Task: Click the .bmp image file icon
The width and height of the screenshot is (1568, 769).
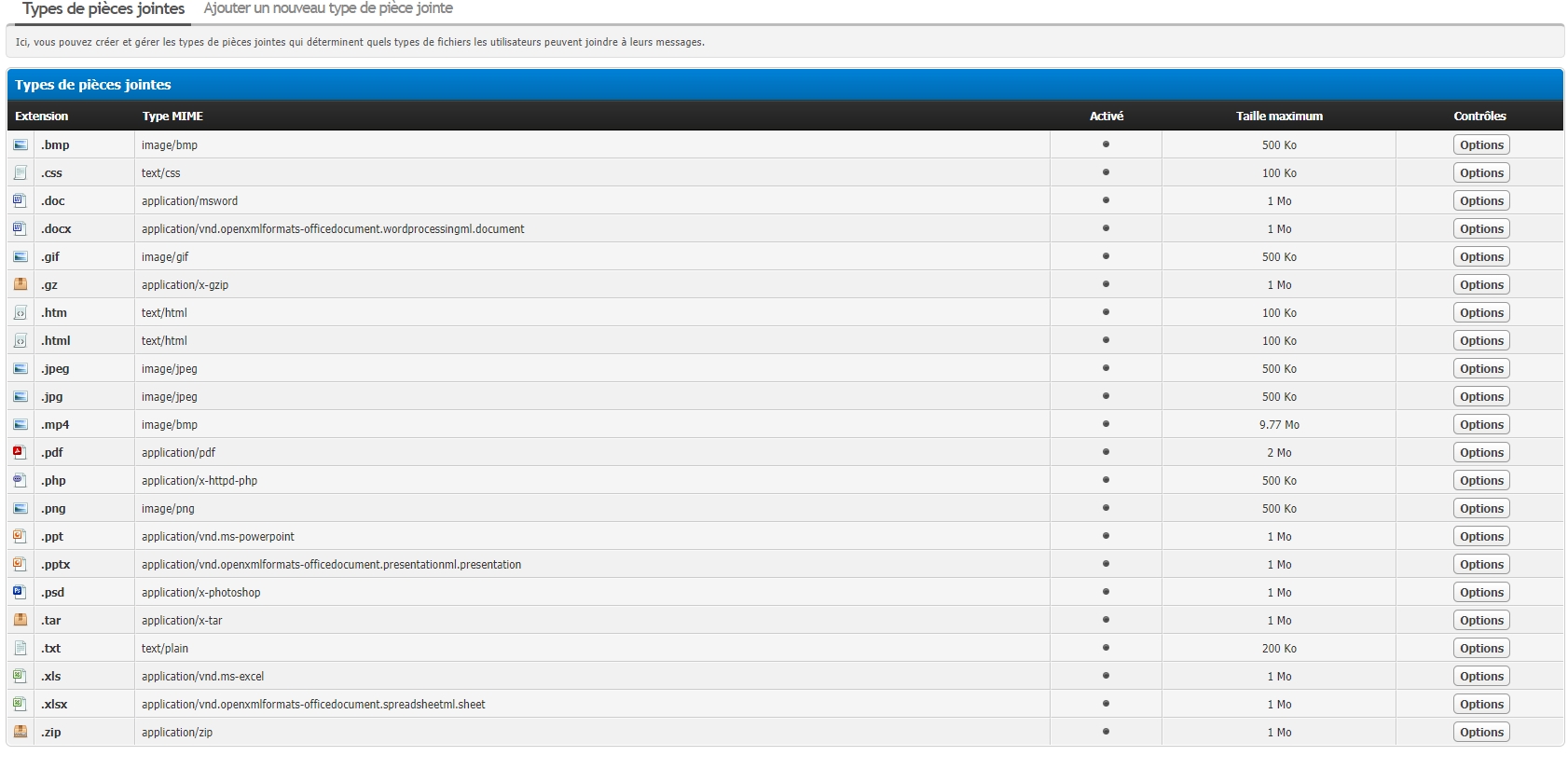Action: pos(20,144)
